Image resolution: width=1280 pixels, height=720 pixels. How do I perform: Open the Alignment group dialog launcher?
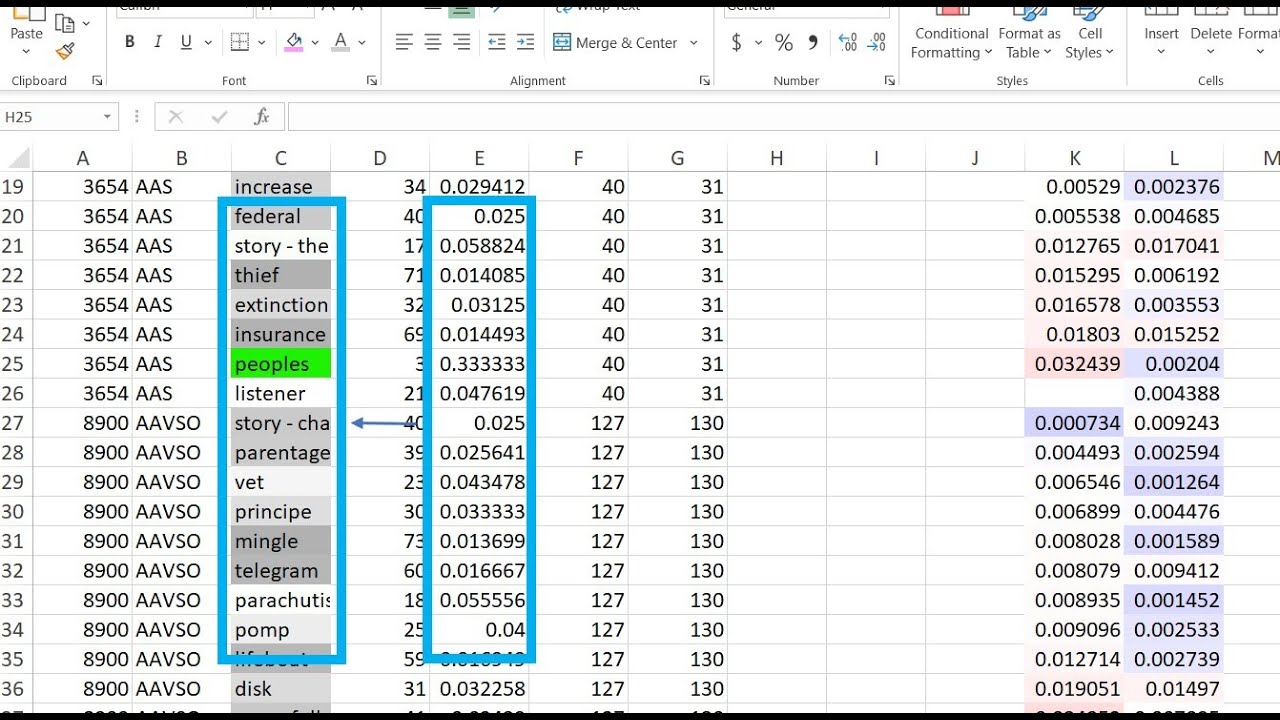click(x=705, y=81)
